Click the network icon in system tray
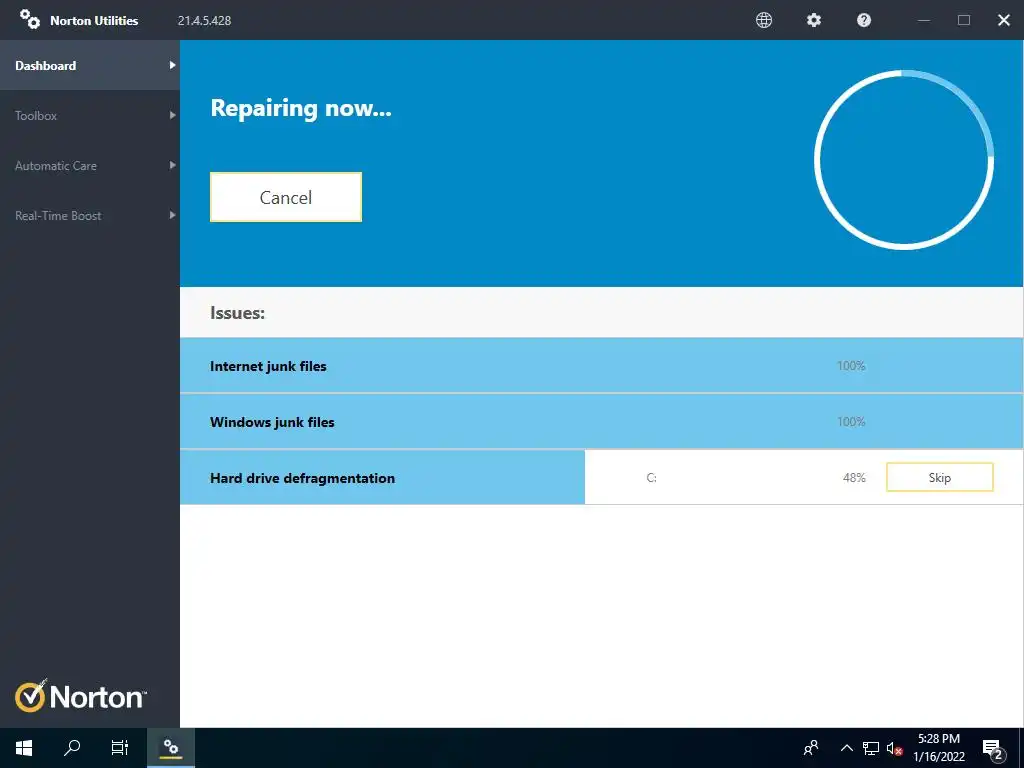This screenshot has width=1024, height=768. coord(871,748)
